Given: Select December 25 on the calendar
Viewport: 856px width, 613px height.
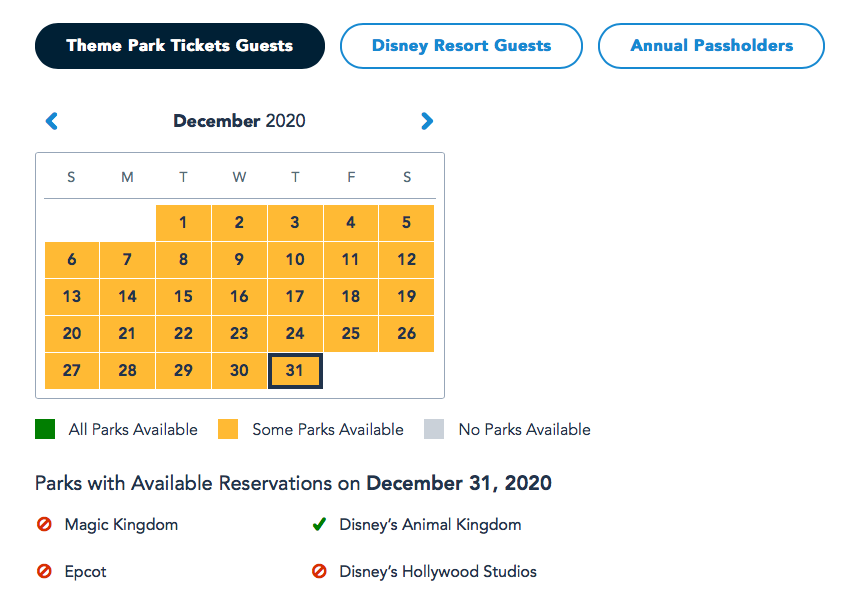Looking at the screenshot, I should [351, 333].
